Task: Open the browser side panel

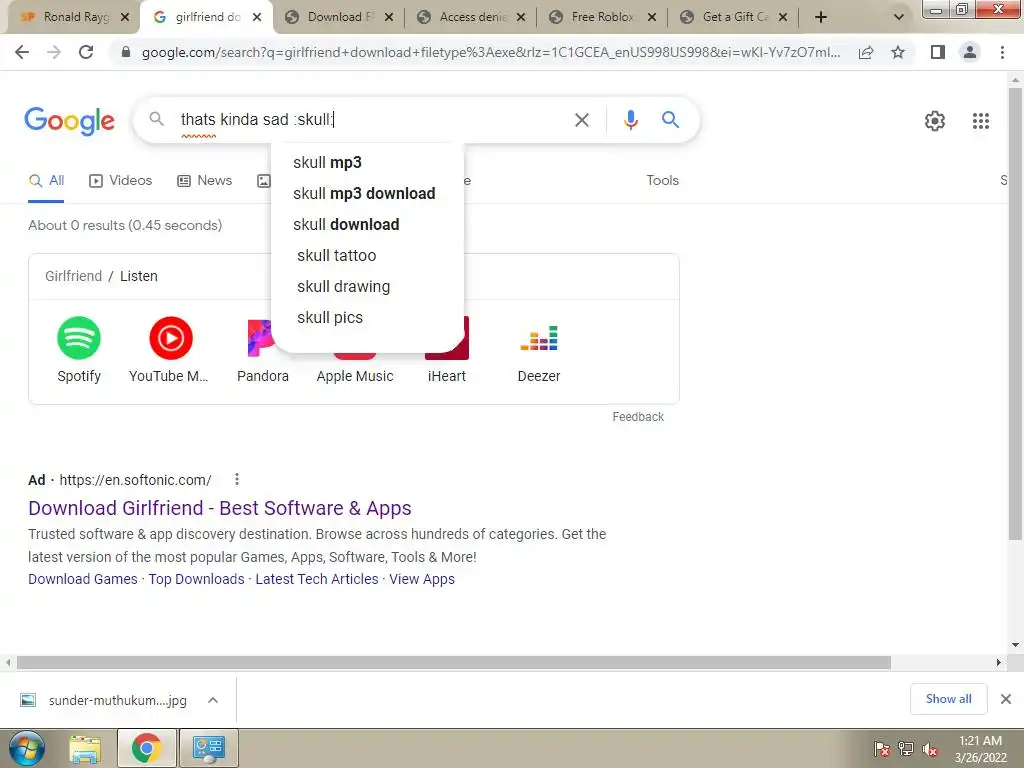Action: click(x=938, y=52)
